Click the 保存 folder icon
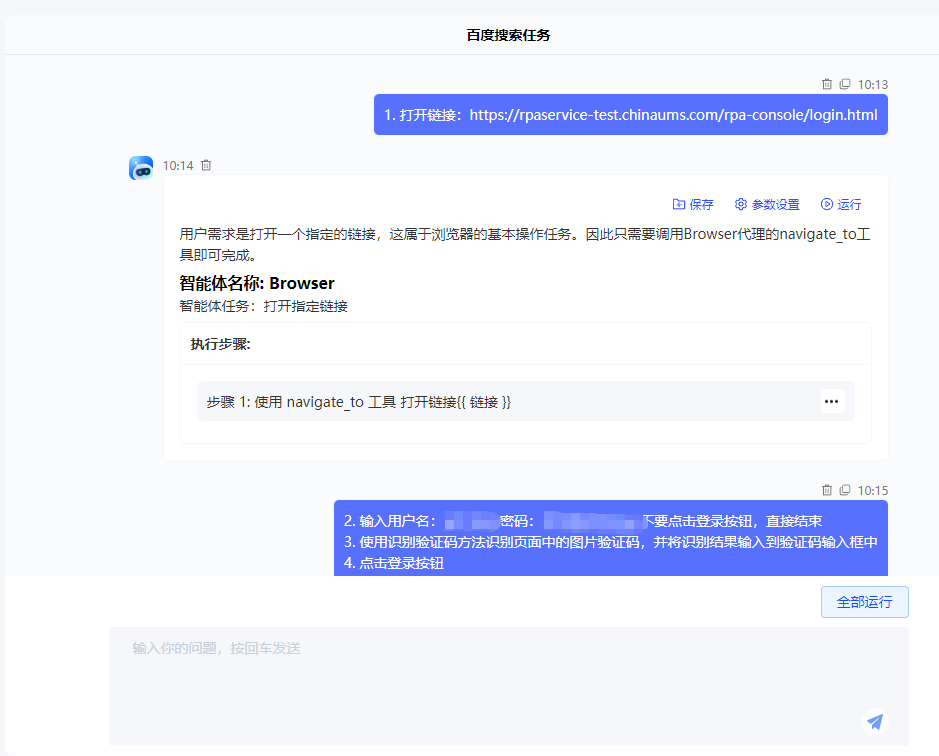The width and height of the screenshot is (939, 756). point(679,204)
